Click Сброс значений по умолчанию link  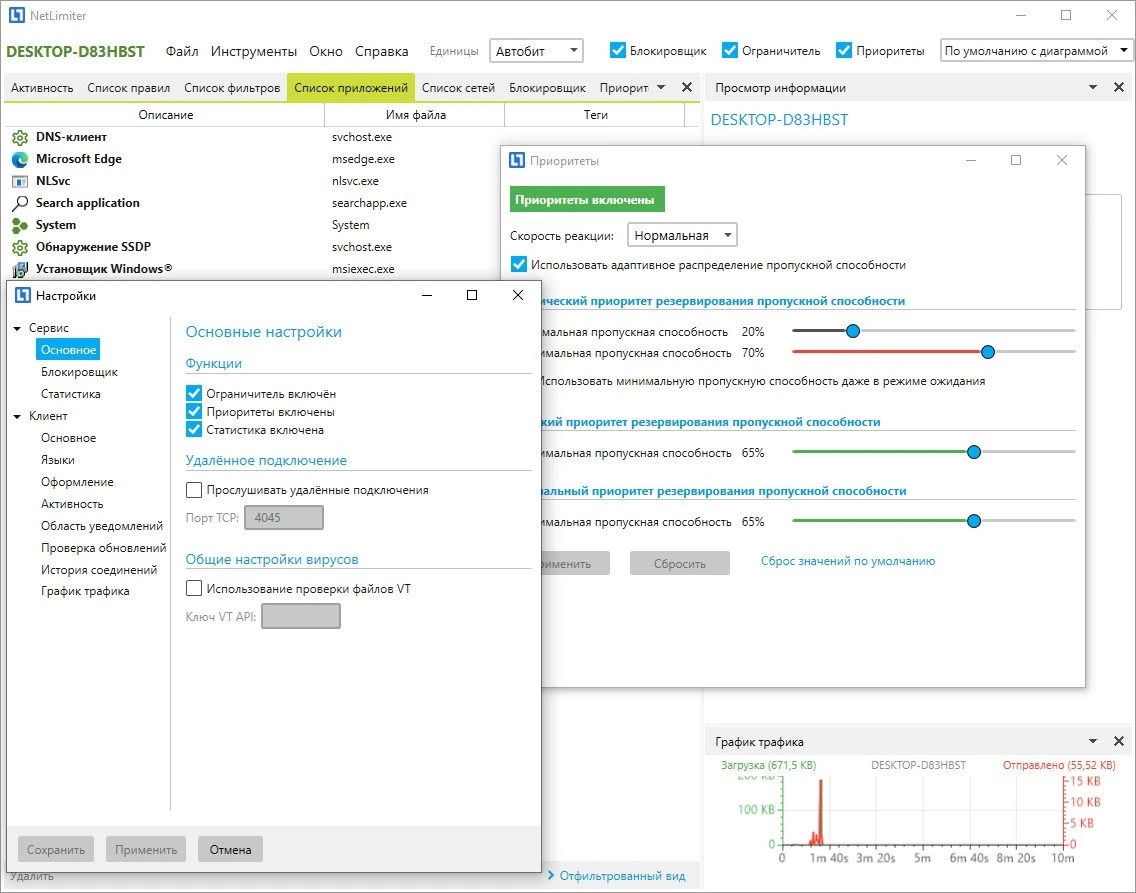pos(848,561)
